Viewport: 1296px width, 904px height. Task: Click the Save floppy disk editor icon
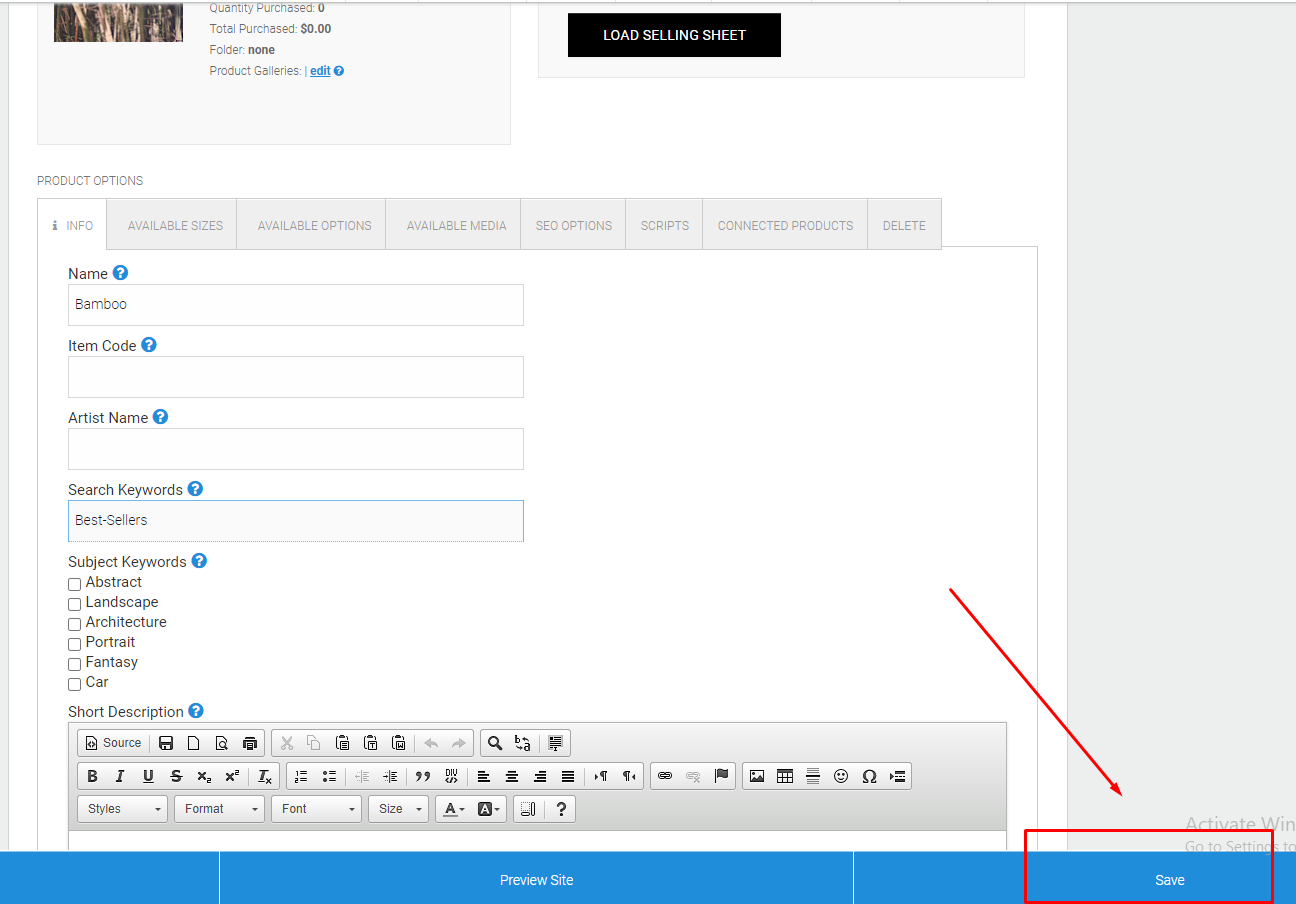coord(166,743)
